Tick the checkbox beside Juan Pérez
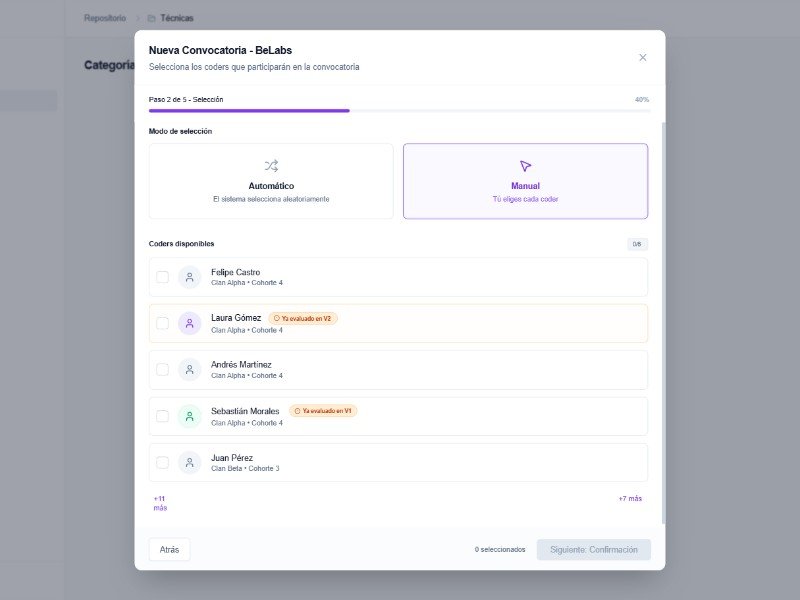Screen dimensions: 800x600 coord(162,462)
